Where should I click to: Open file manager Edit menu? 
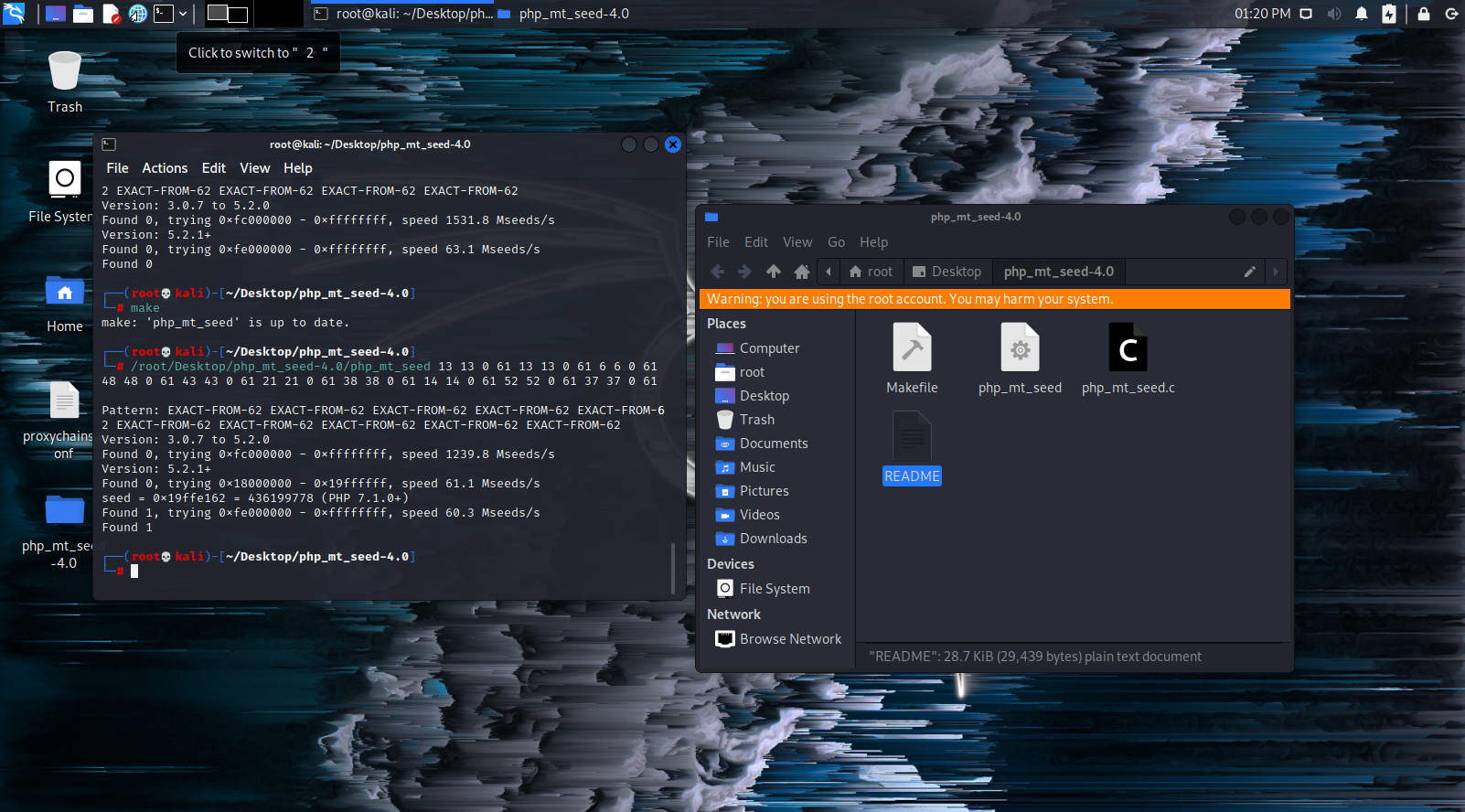coord(756,242)
